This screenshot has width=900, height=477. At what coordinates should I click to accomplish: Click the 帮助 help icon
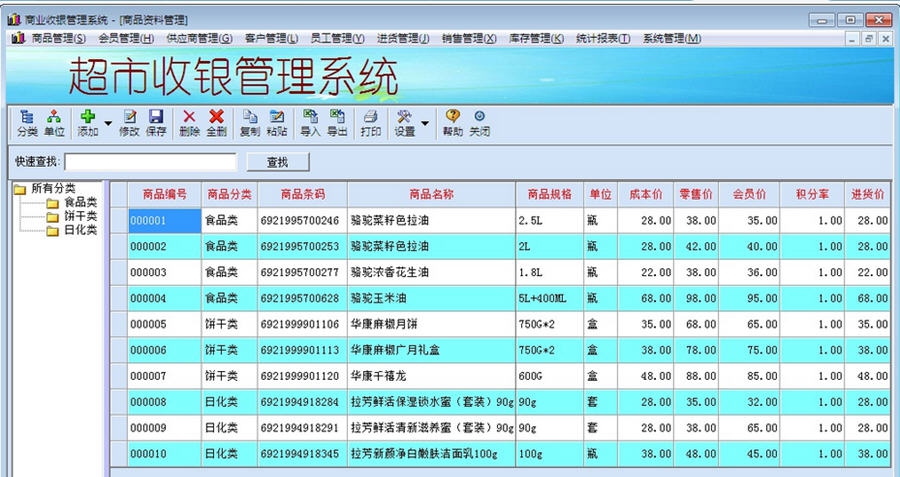pos(452,123)
